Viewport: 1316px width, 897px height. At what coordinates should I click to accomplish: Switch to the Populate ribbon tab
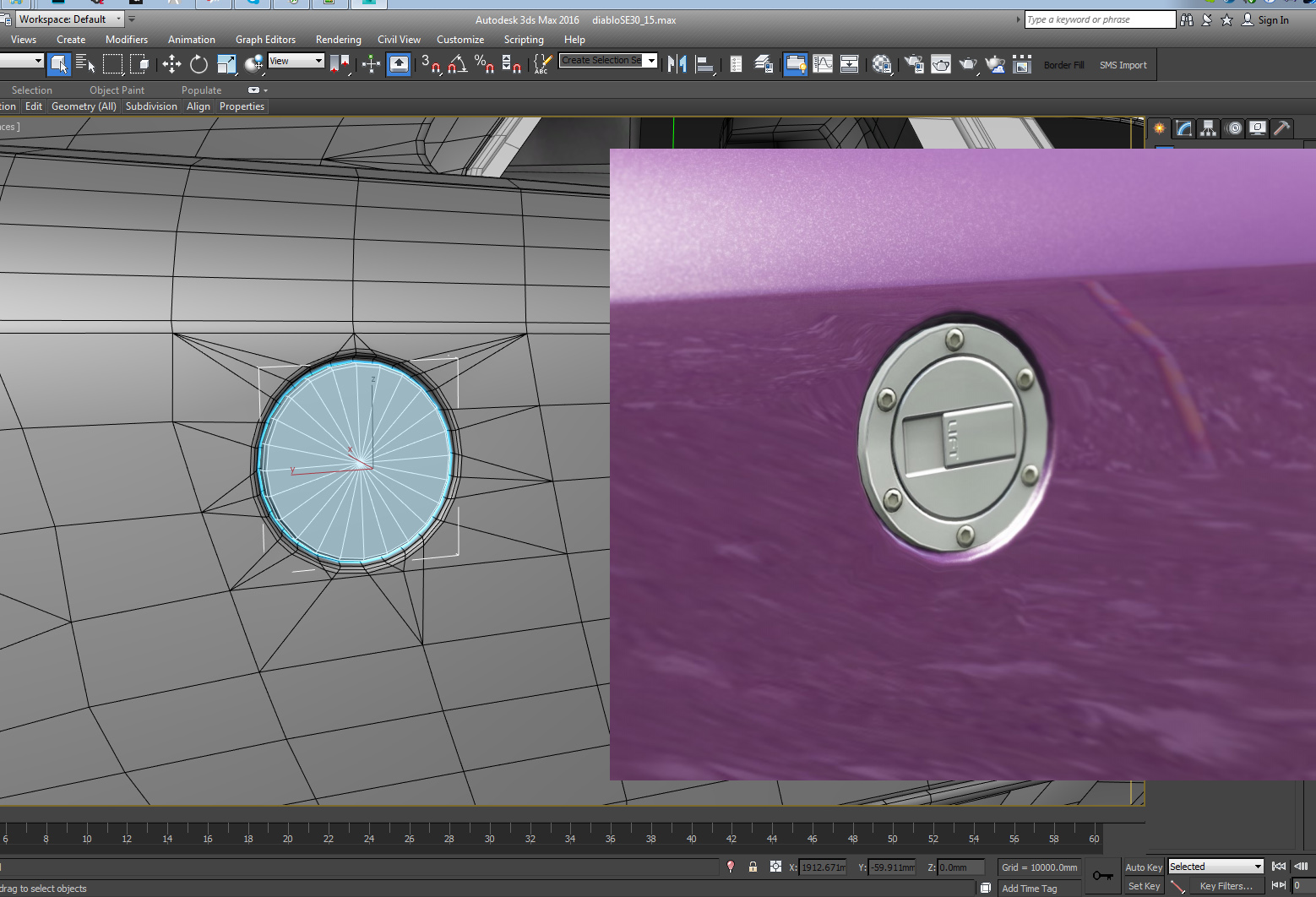point(201,90)
